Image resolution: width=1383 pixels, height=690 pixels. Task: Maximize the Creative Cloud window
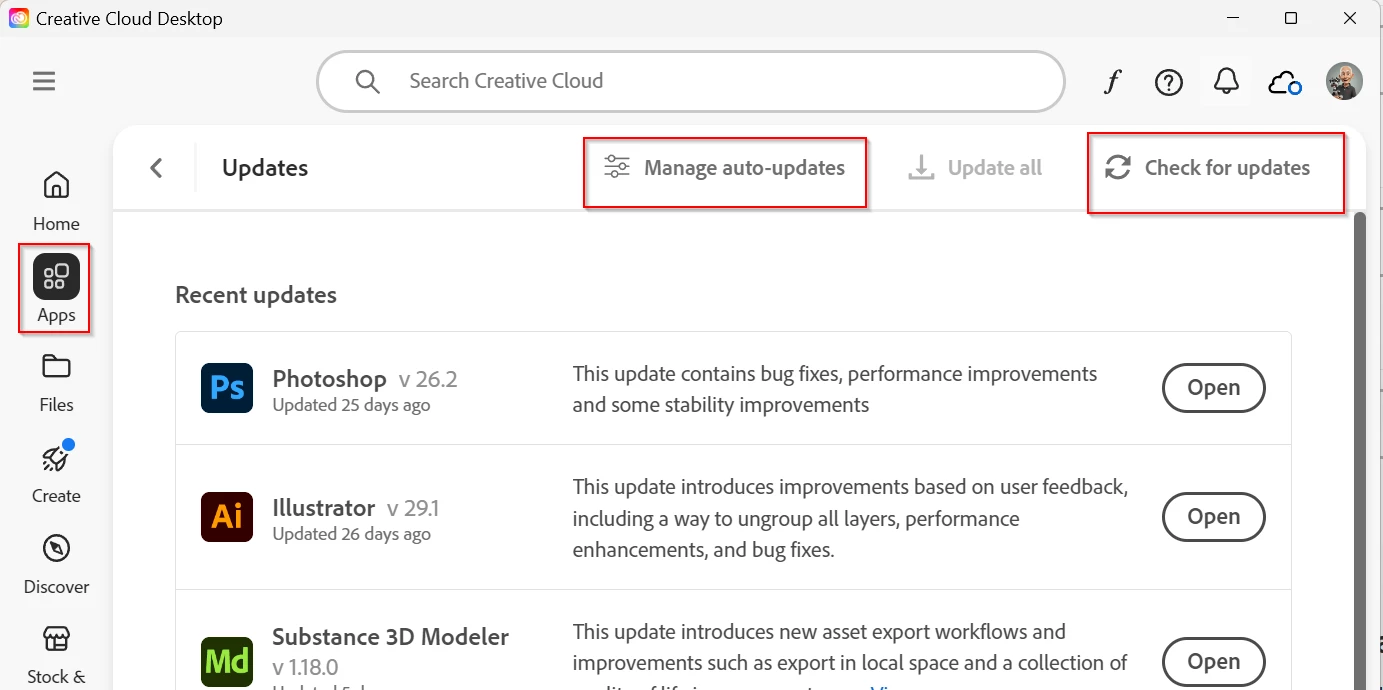(x=1291, y=18)
